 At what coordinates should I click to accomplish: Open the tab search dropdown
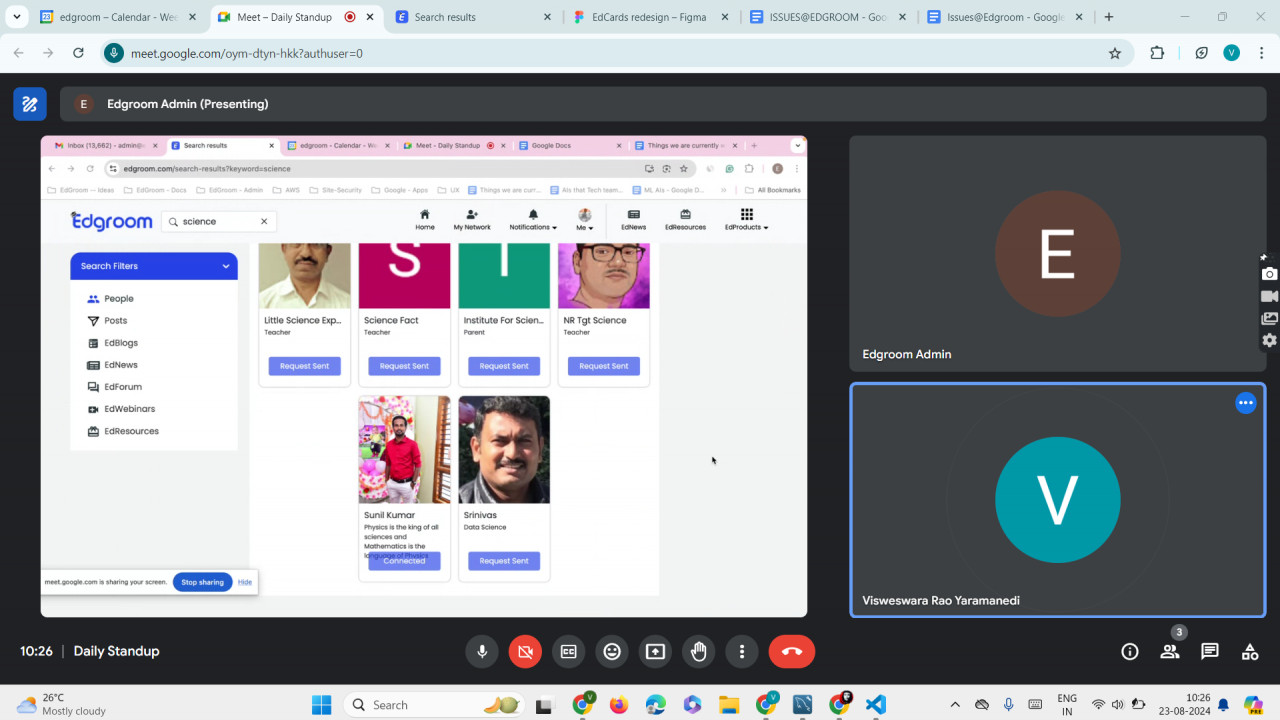tap(17, 17)
